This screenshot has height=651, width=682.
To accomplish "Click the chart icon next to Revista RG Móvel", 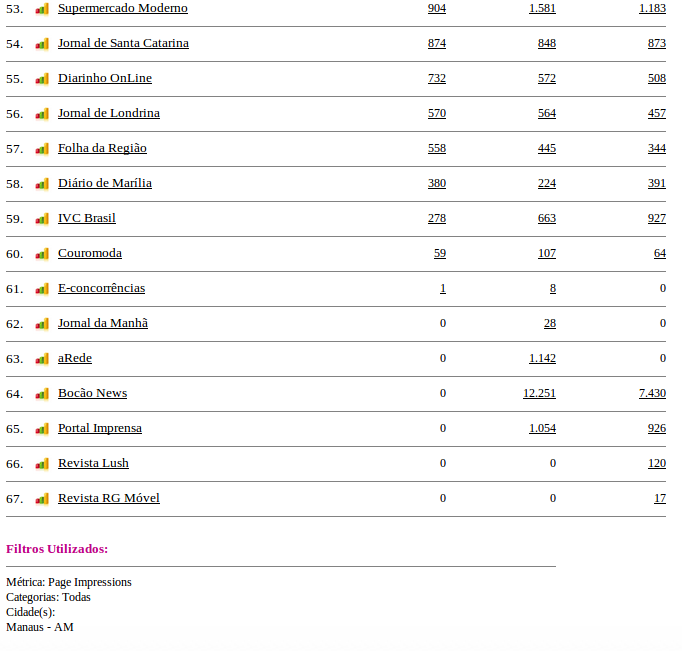I will point(42,499).
